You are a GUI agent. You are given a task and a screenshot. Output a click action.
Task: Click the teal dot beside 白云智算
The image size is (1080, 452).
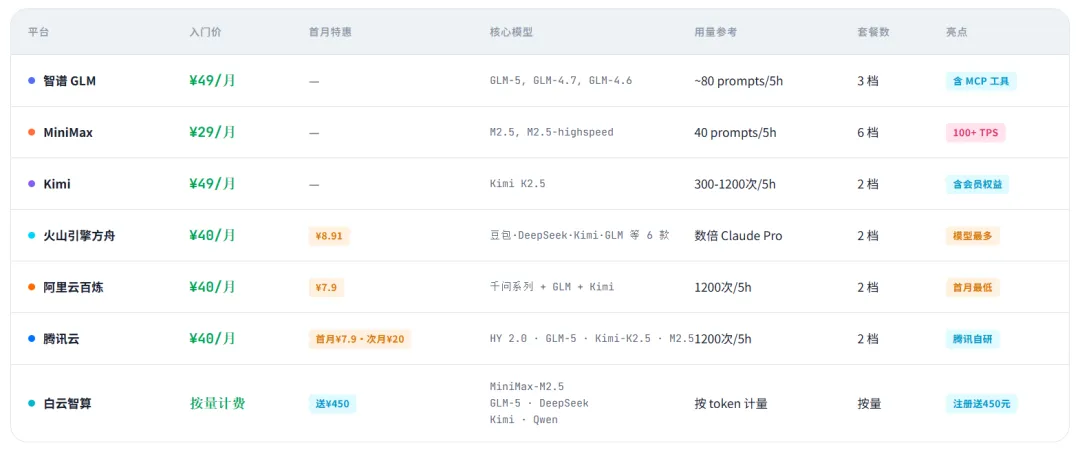(32, 404)
